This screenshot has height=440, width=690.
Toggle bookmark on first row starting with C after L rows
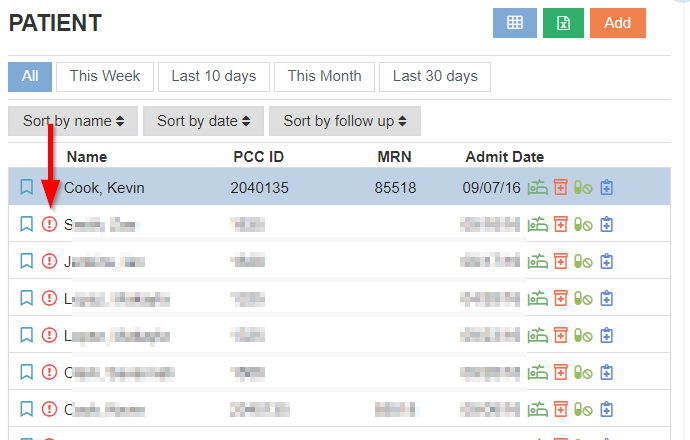click(x=26, y=372)
